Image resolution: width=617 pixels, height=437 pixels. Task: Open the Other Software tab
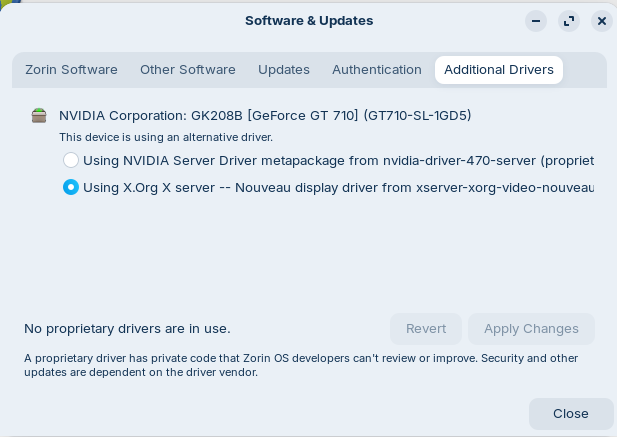tap(188, 70)
